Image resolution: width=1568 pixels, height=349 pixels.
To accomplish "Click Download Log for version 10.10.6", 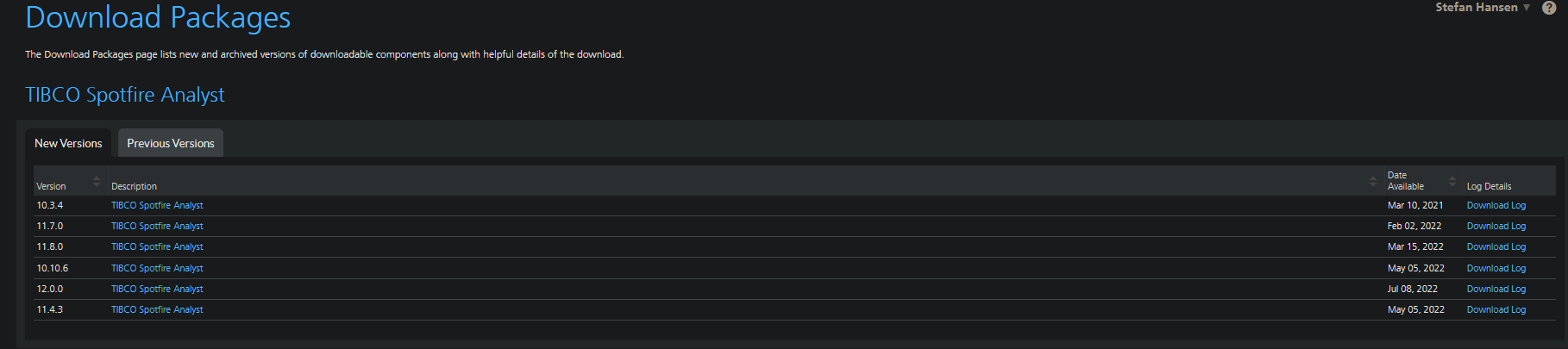I will (1496, 268).
